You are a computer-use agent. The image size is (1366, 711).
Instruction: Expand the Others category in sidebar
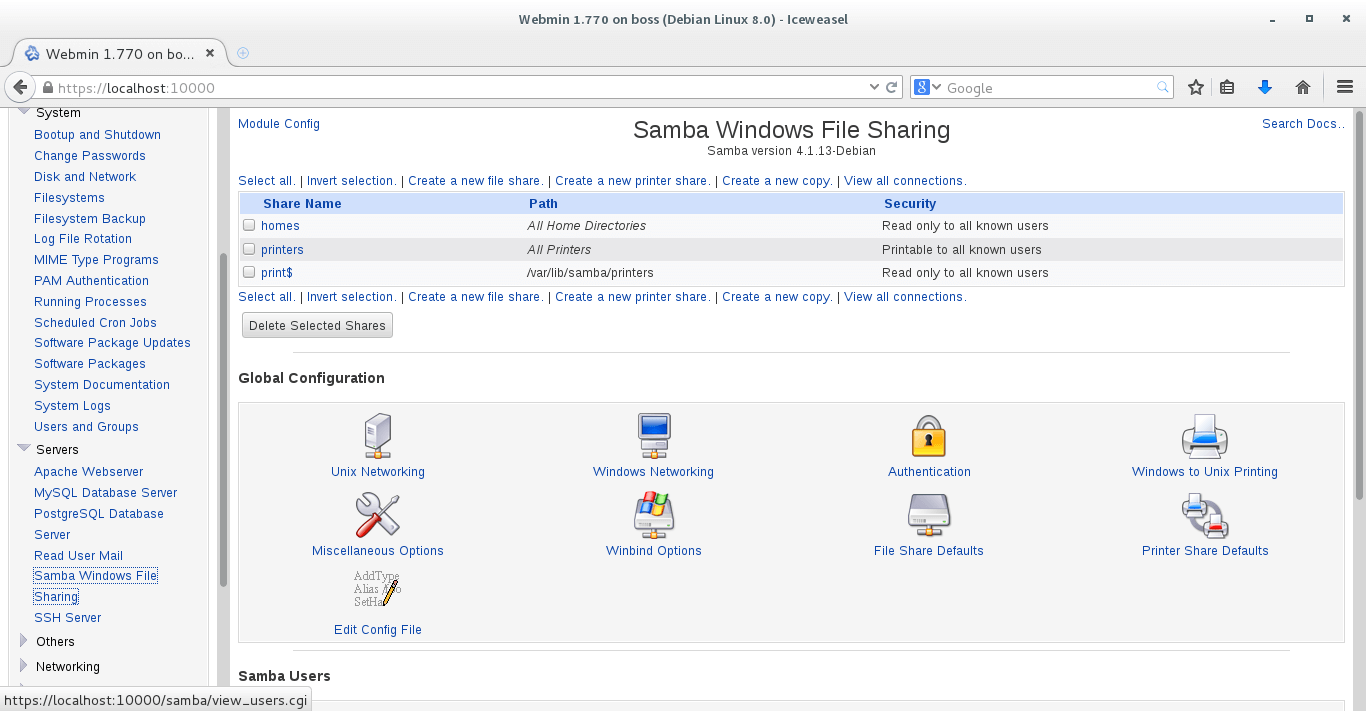click(24, 641)
